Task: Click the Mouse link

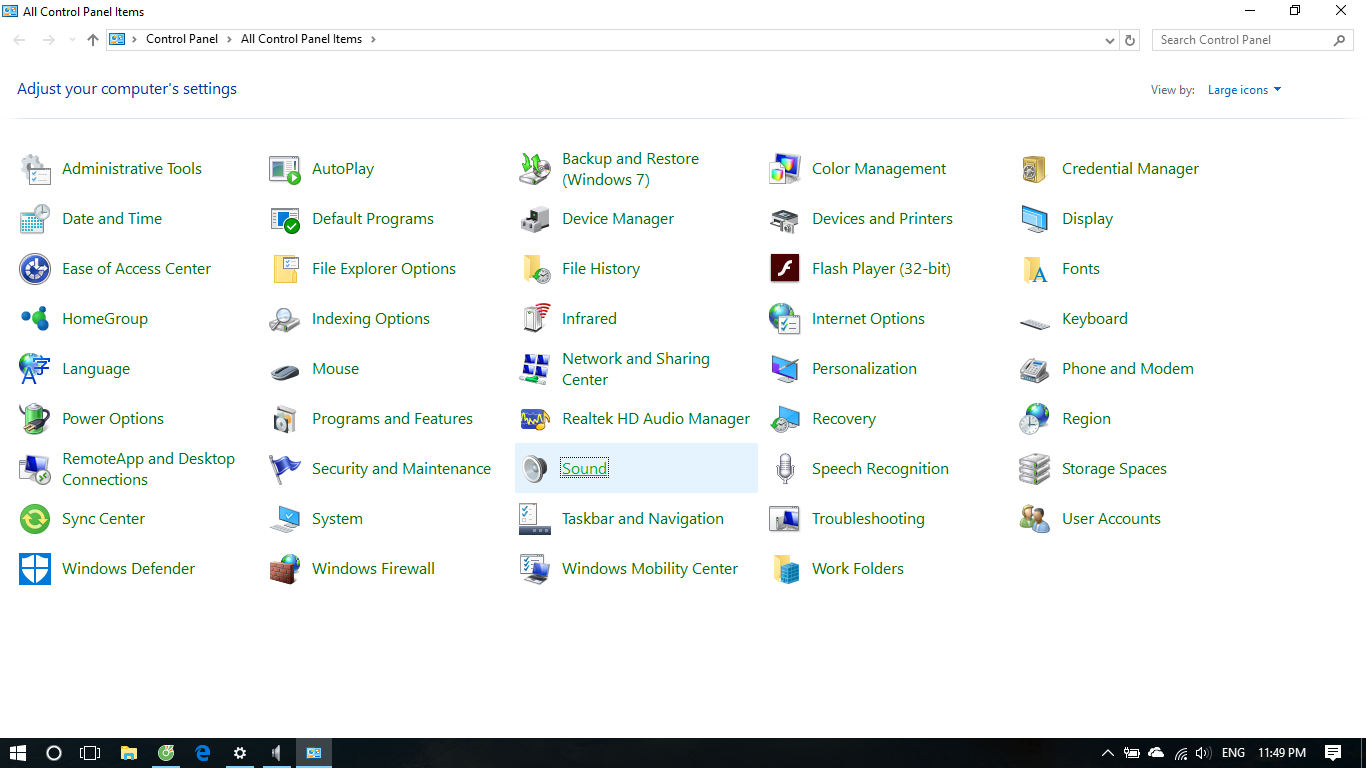Action: (335, 369)
